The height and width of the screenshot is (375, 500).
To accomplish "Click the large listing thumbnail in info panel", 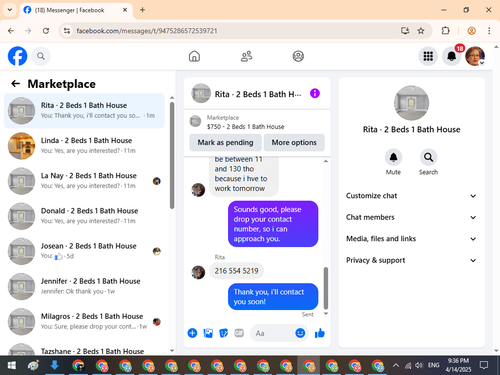I will pos(411,103).
